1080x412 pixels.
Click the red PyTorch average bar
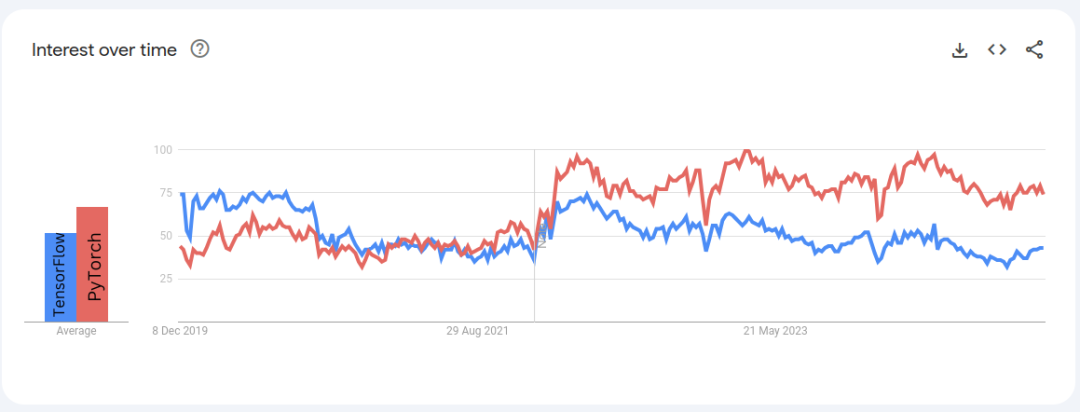pyautogui.click(x=92, y=265)
